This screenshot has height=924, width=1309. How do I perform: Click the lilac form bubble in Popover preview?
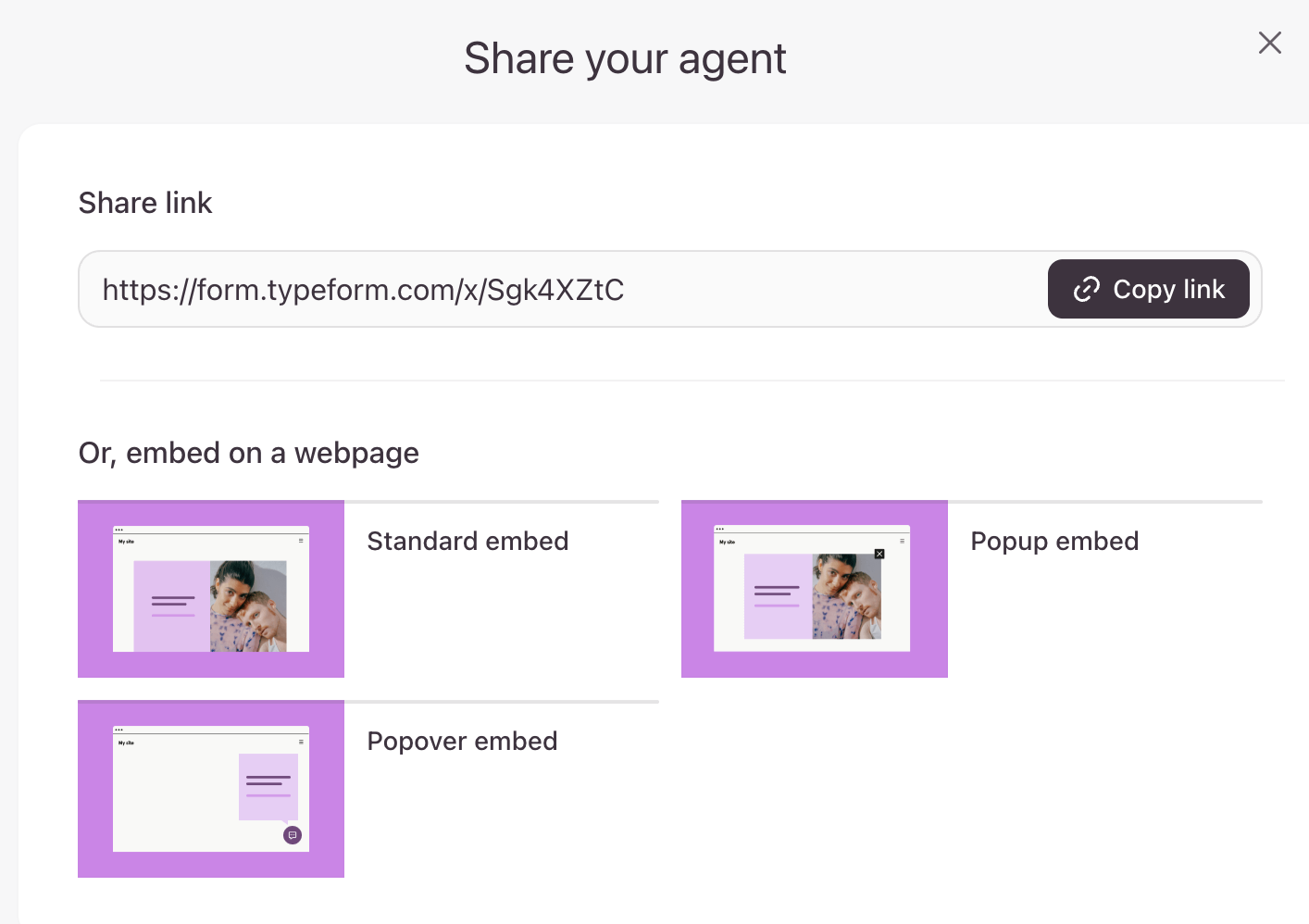tap(268, 786)
